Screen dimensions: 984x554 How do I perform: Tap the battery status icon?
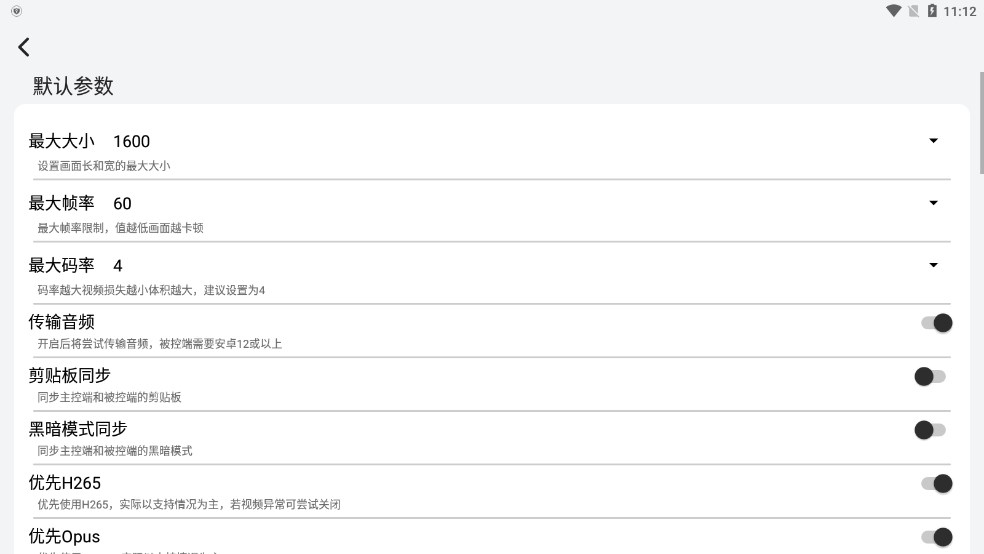click(932, 11)
